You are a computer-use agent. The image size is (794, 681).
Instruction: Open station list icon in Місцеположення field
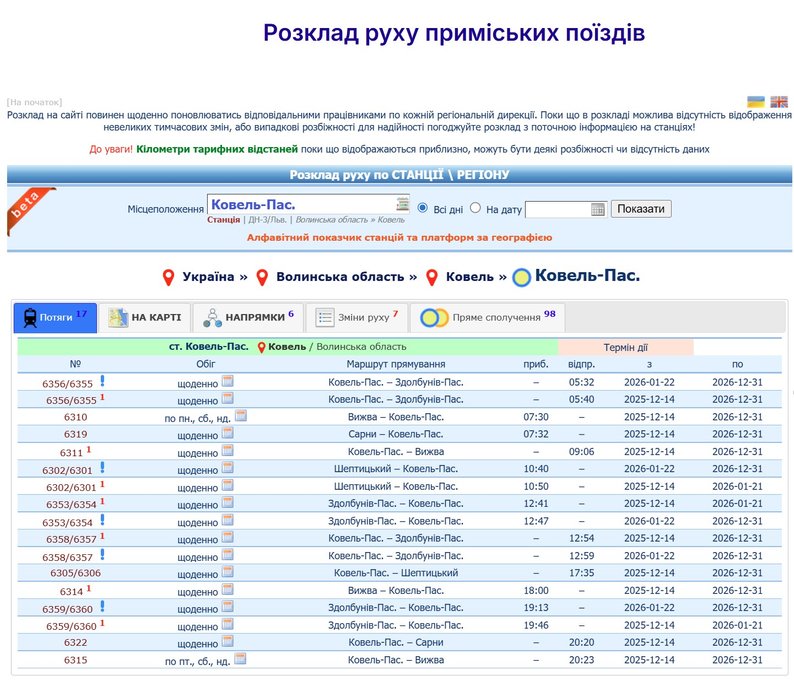(402, 203)
